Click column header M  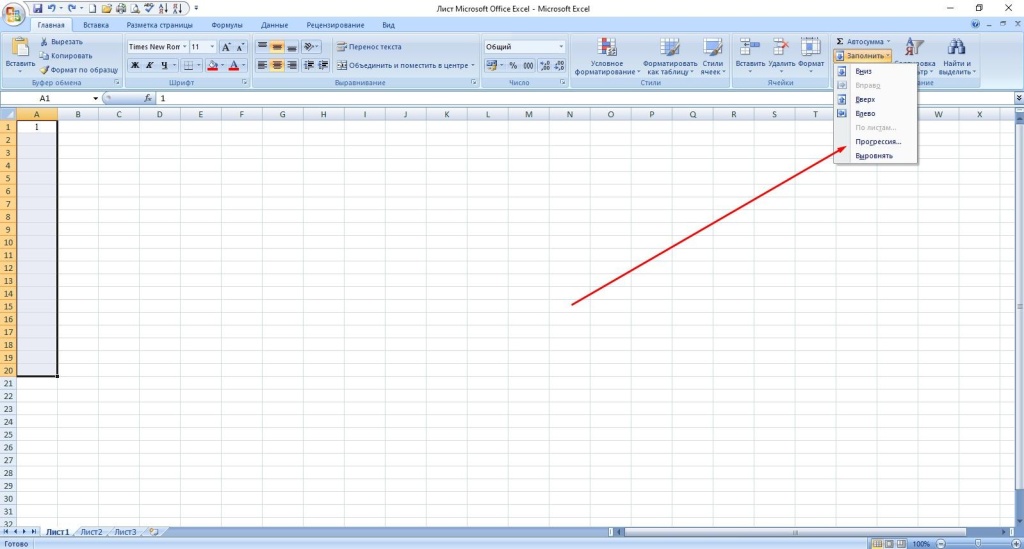(528, 114)
